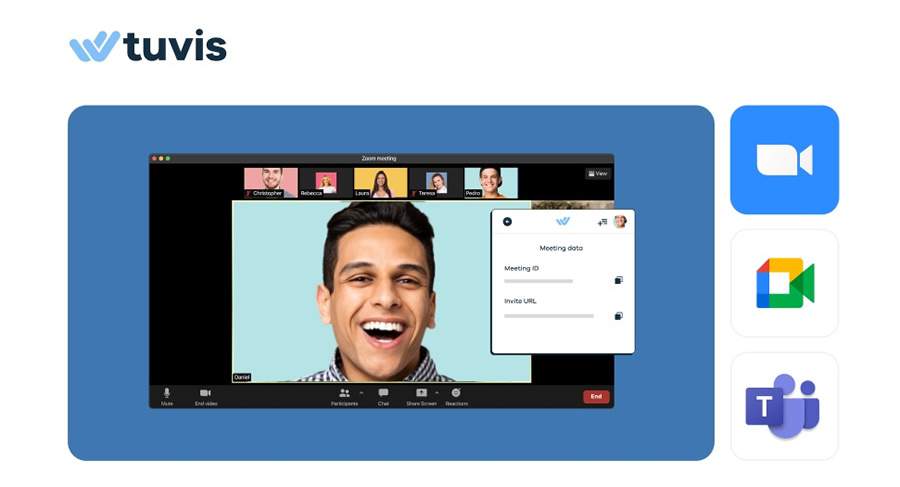Select Laura's video thumbnail
The height and width of the screenshot is (487, 900).
pyautogui.click(x=381, y=183)
